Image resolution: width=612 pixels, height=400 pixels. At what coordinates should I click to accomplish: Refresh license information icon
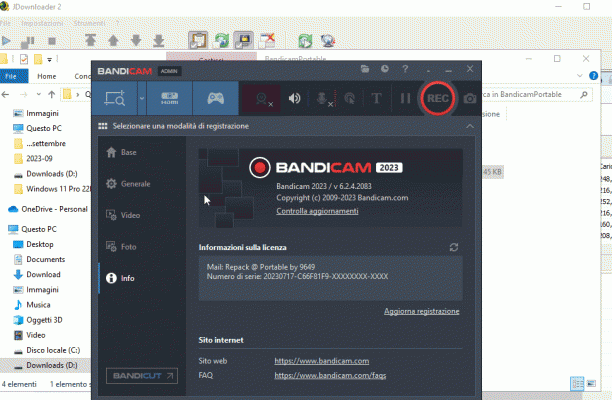click(454, 247)
